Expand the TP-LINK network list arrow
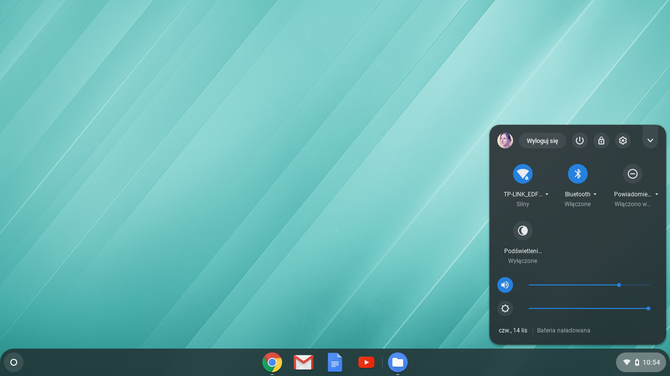670x376 pixels. (x=547, y=194)
